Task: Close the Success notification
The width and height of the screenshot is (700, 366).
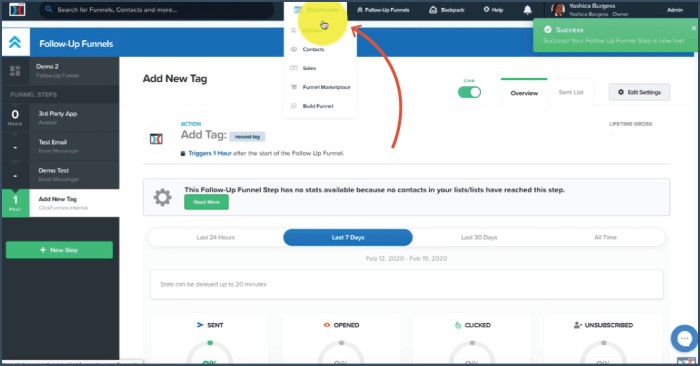Action: (x=693, y=28)
